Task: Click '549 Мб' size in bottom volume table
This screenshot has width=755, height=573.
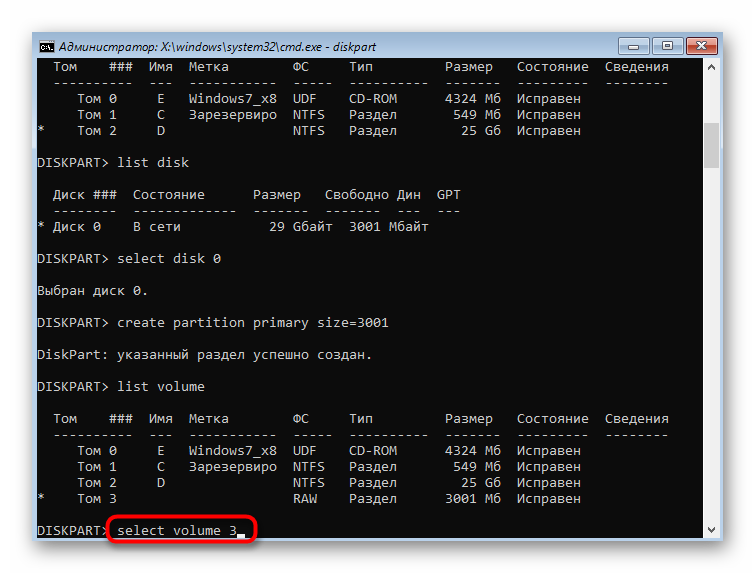Action: (x=477, y=467)
